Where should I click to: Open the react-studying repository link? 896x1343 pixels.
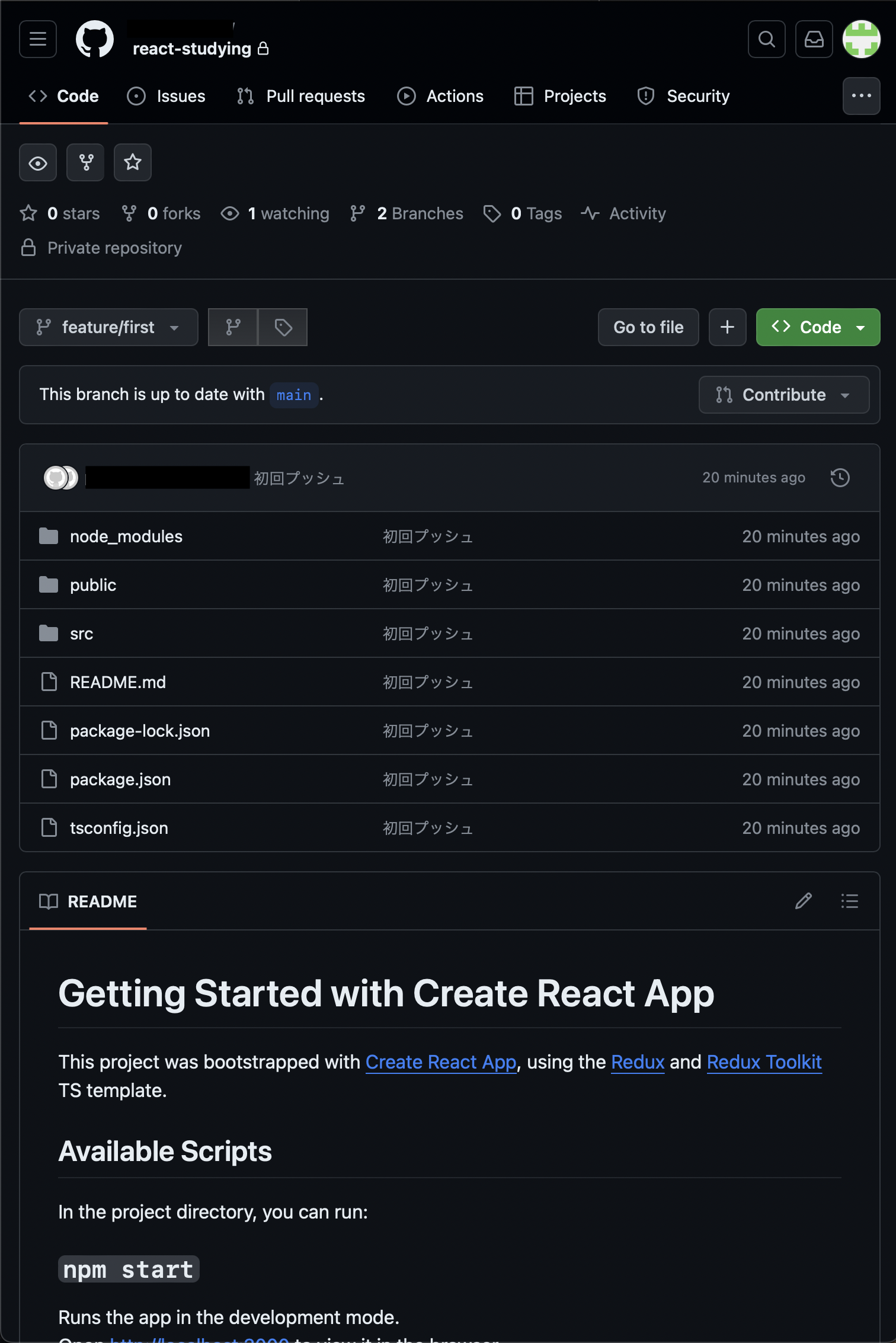pos(192,49)
